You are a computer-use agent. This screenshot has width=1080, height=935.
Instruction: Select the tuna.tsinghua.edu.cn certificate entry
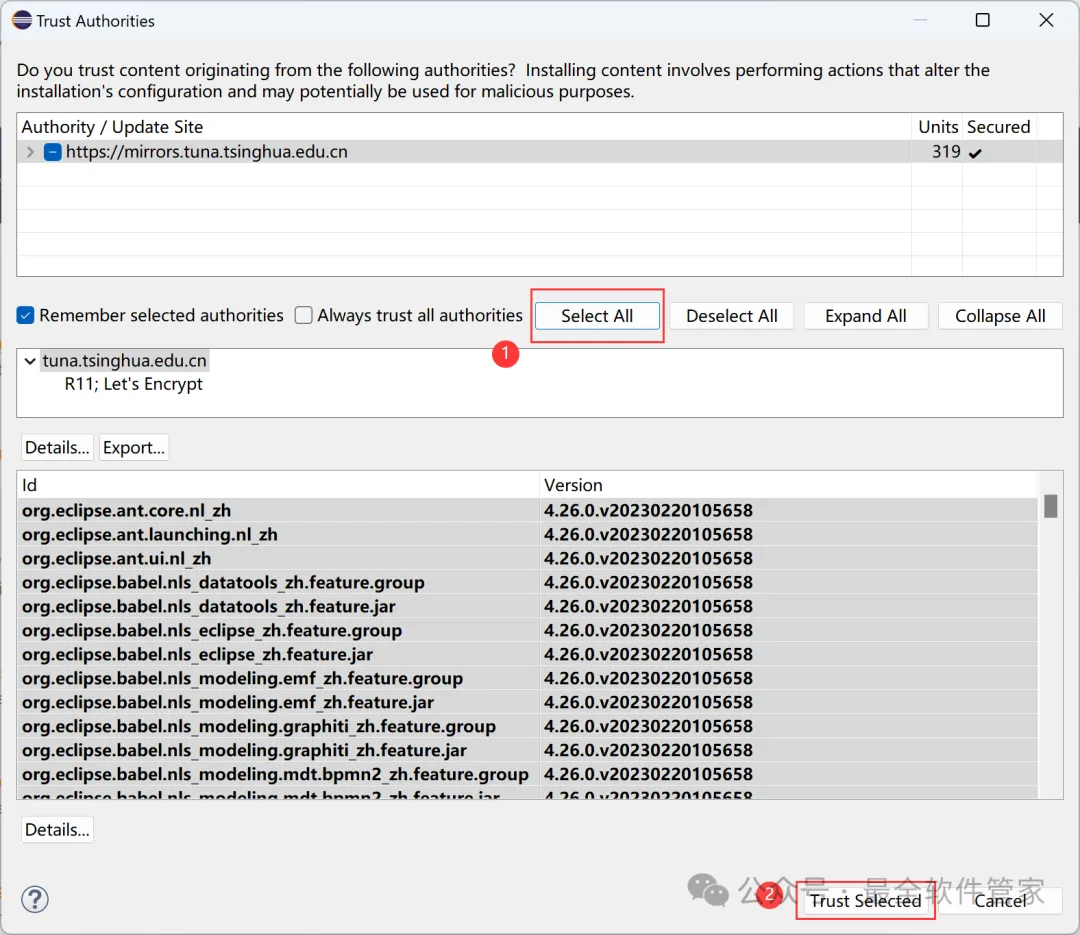click(x=125, y=360)
